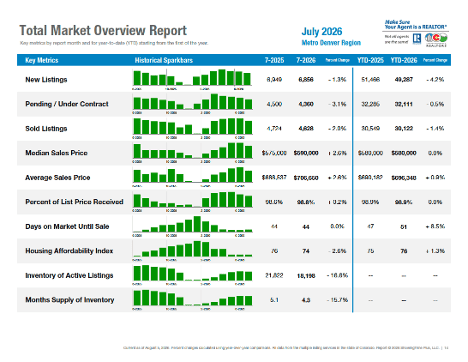Select the Pending / Under Contract row label

pos(67,104)
